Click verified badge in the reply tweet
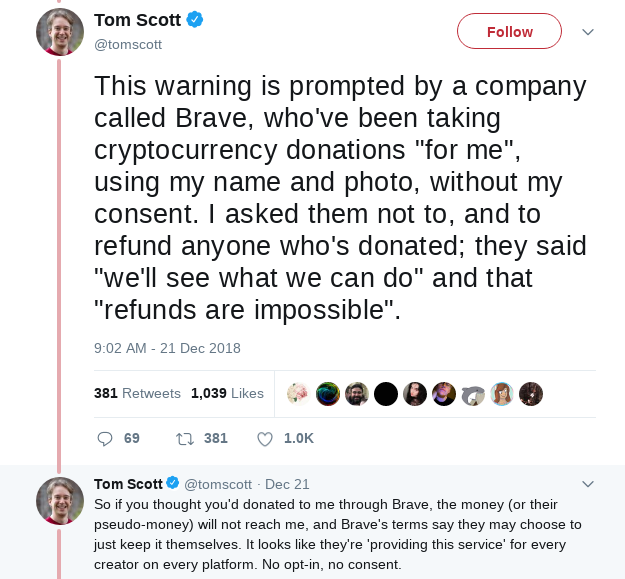Image resolution: width=625 pixels, height=579 pixels. pyautogui.click(x=172, y=484)
